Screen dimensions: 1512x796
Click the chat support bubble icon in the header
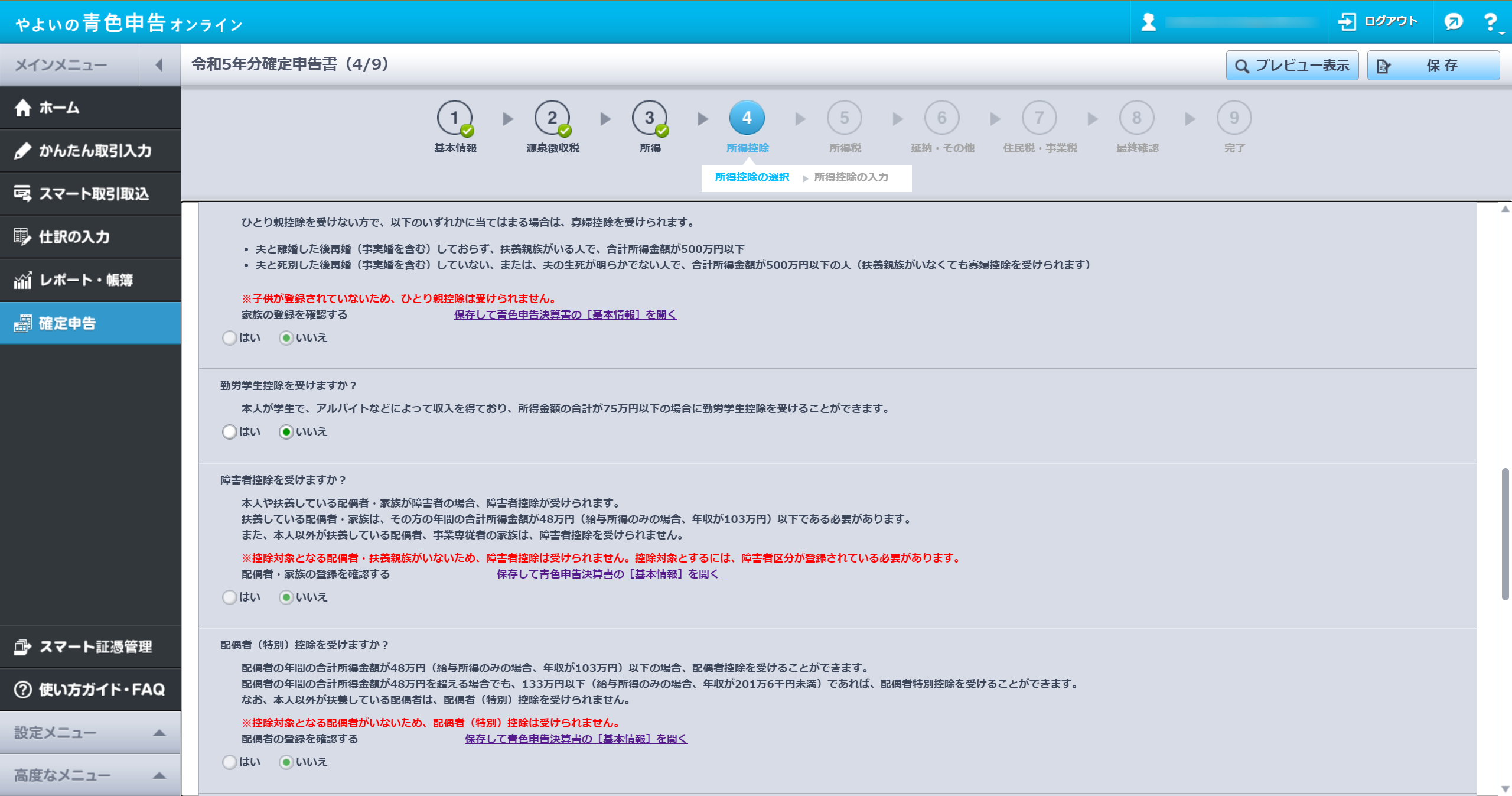point(1453,22)
